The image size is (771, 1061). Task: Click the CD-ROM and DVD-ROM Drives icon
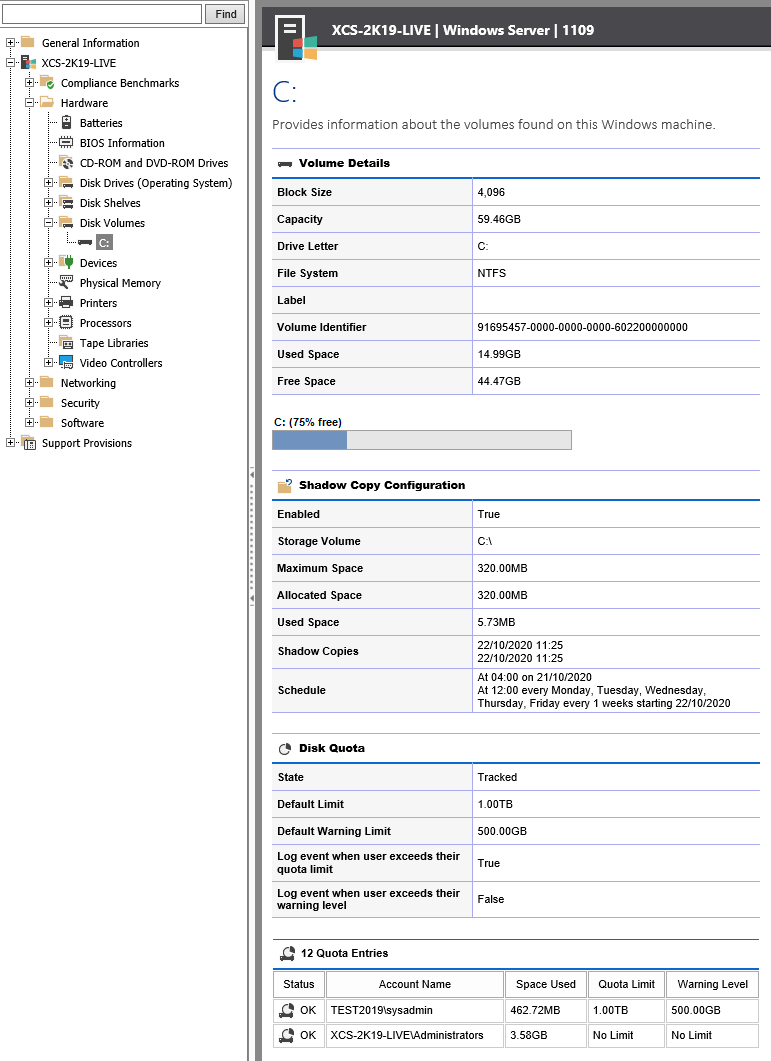[x=66, y=163]
